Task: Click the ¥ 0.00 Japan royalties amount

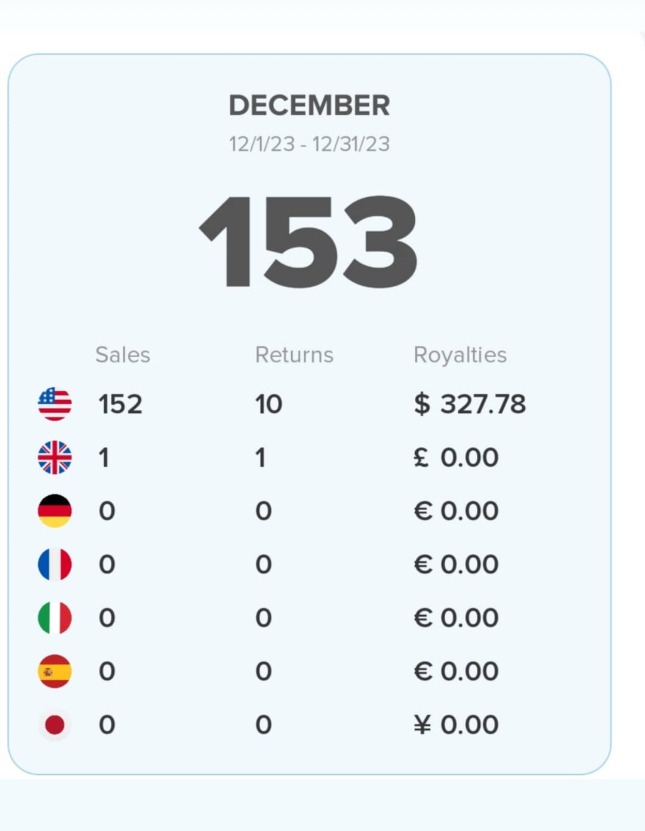Action: point(456,725)
